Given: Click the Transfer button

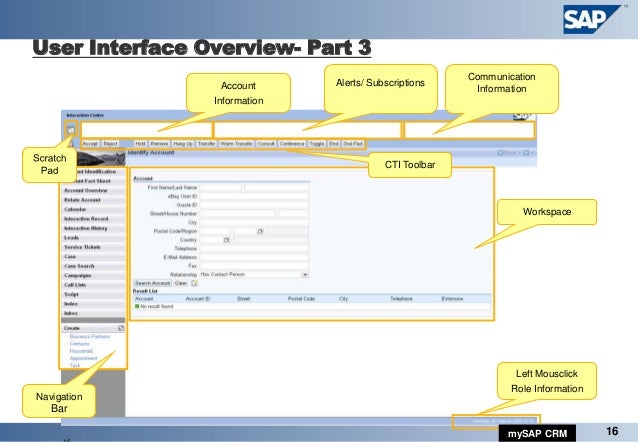Looking at the screenshot, I should coord(206,144).
